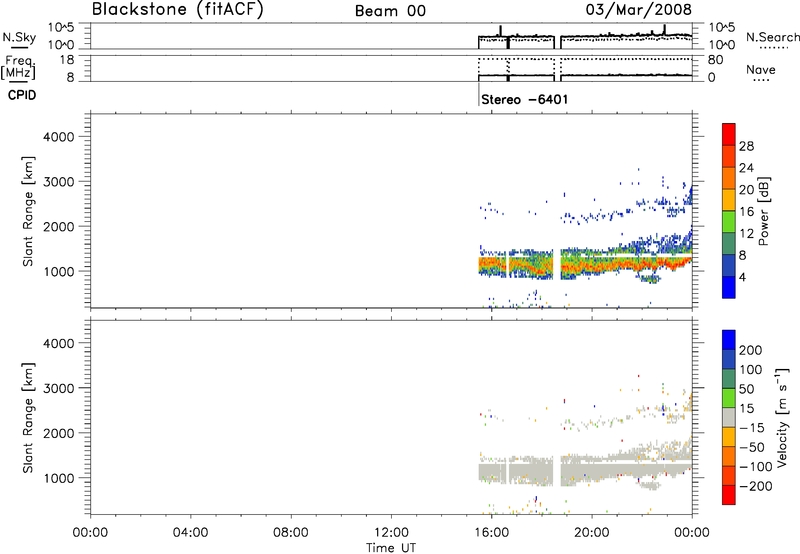The image size is (800, 554).
Task: Click the N.Search legend label
Action: pyautogui.click(x=773, y=37)
